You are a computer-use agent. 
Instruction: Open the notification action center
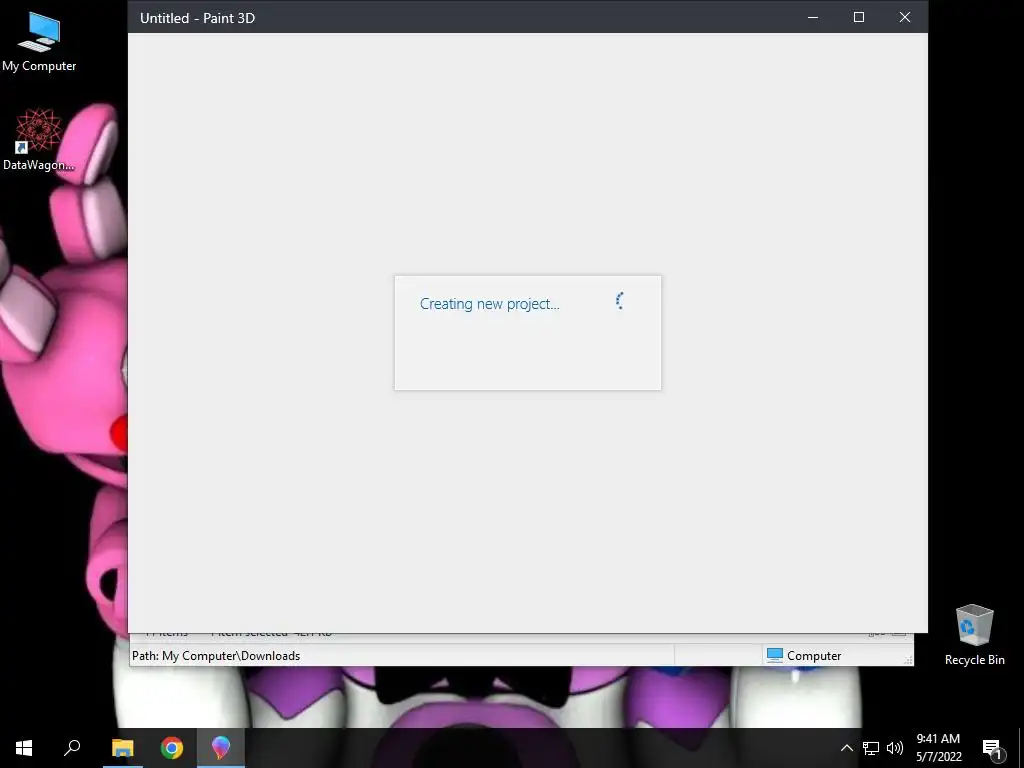click(x=992, y=748)
